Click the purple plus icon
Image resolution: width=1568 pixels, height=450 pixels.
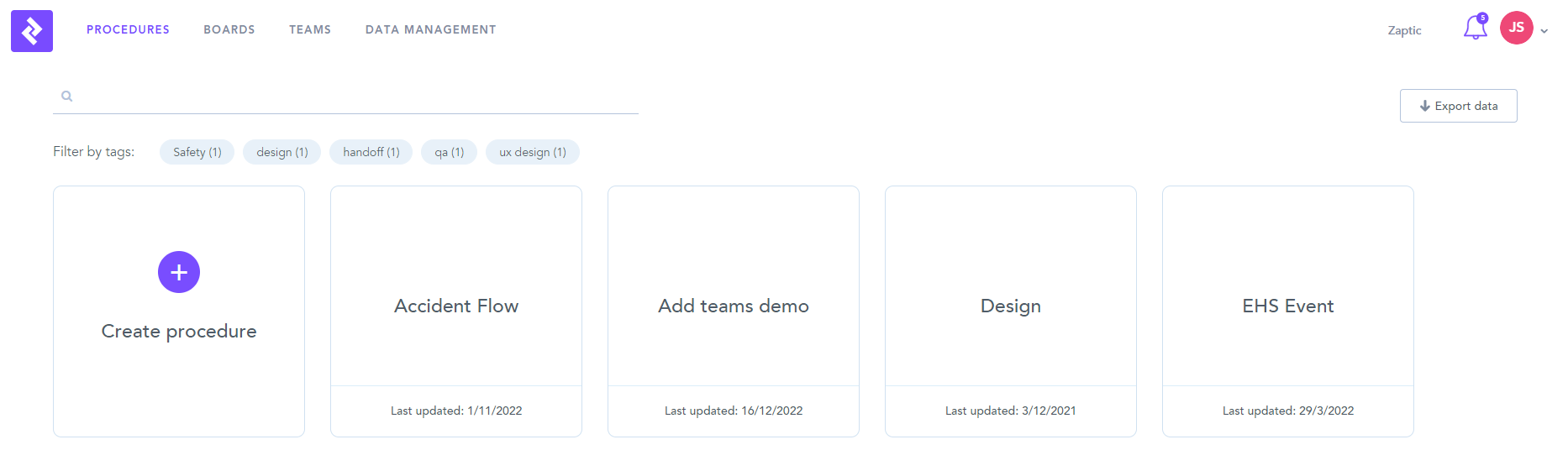pyautogui.click(x=179, y=272)
